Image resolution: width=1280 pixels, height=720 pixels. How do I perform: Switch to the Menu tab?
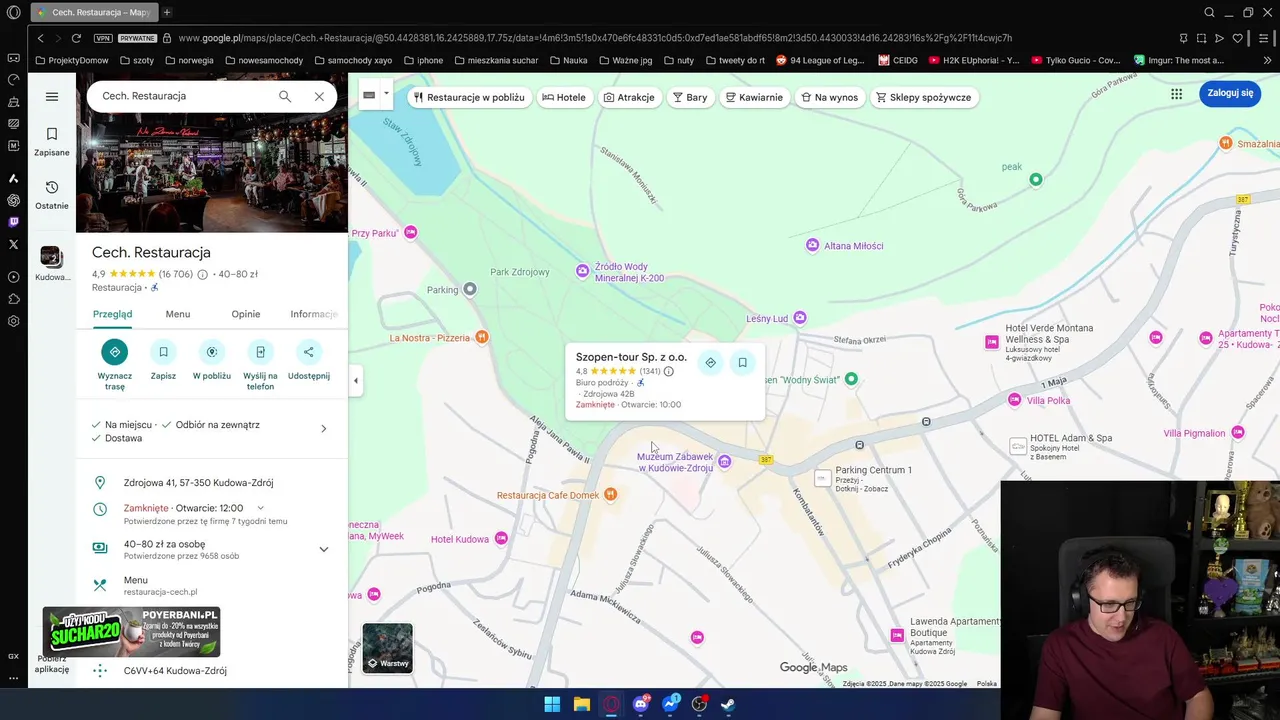click(x=178, y=314)
